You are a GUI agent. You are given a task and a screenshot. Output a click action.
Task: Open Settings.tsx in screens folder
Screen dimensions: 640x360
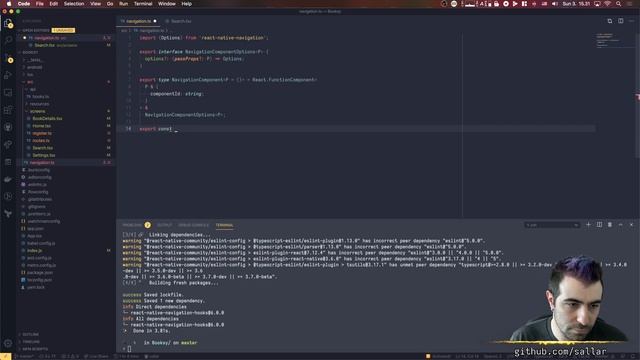44,155
